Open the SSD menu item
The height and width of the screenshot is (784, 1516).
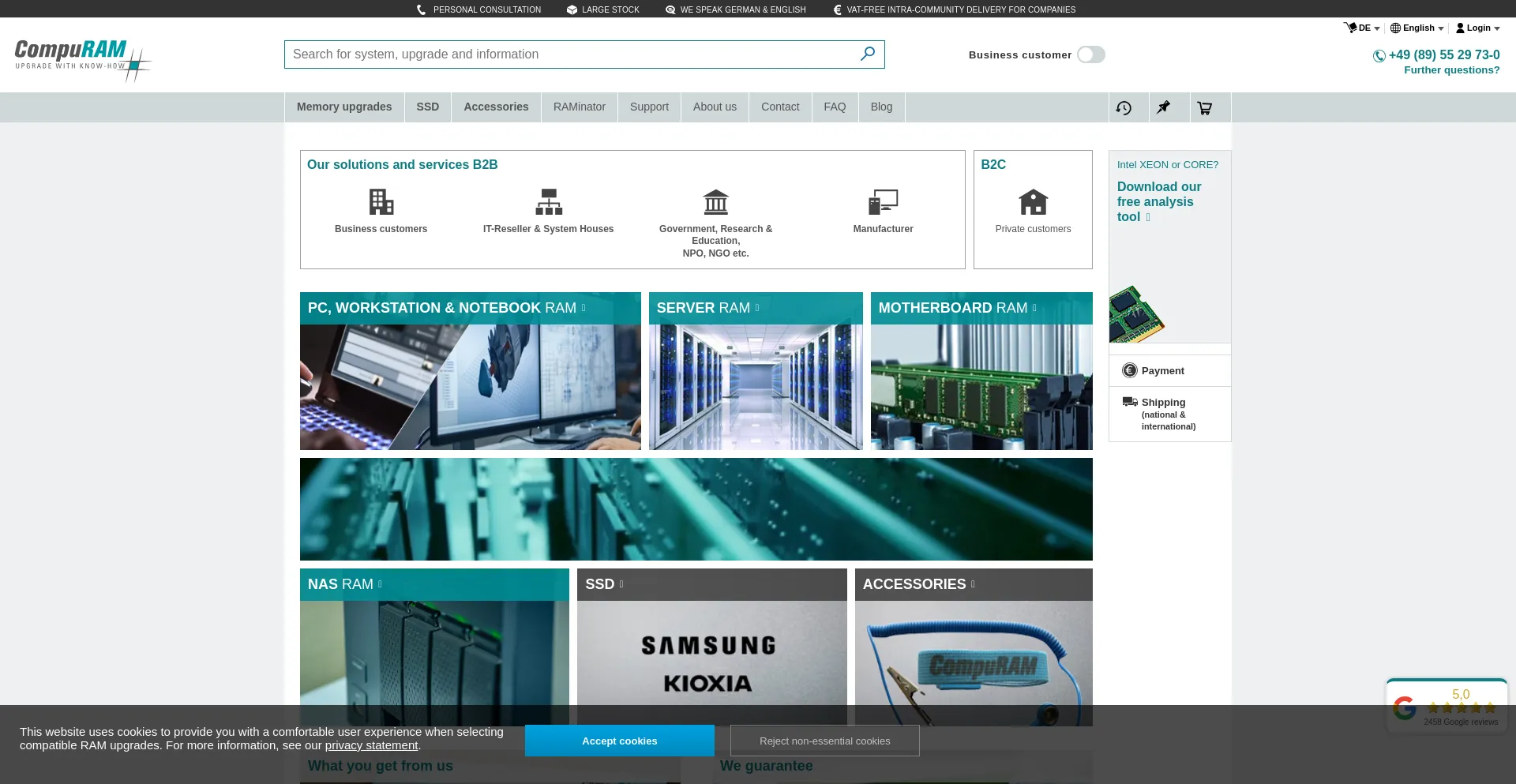click(x=428, y=107)
